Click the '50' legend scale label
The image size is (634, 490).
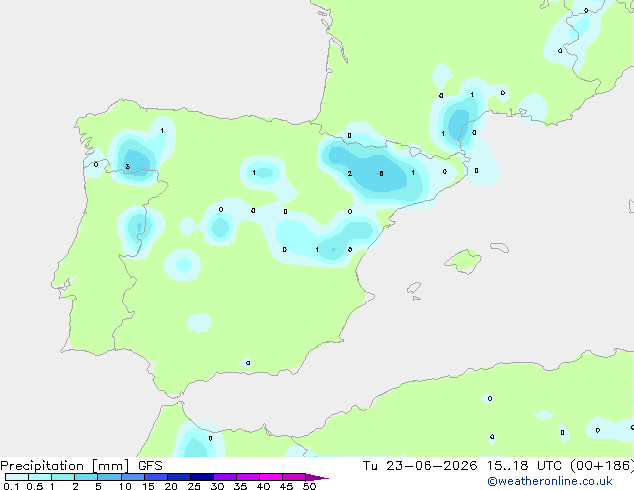309,486
